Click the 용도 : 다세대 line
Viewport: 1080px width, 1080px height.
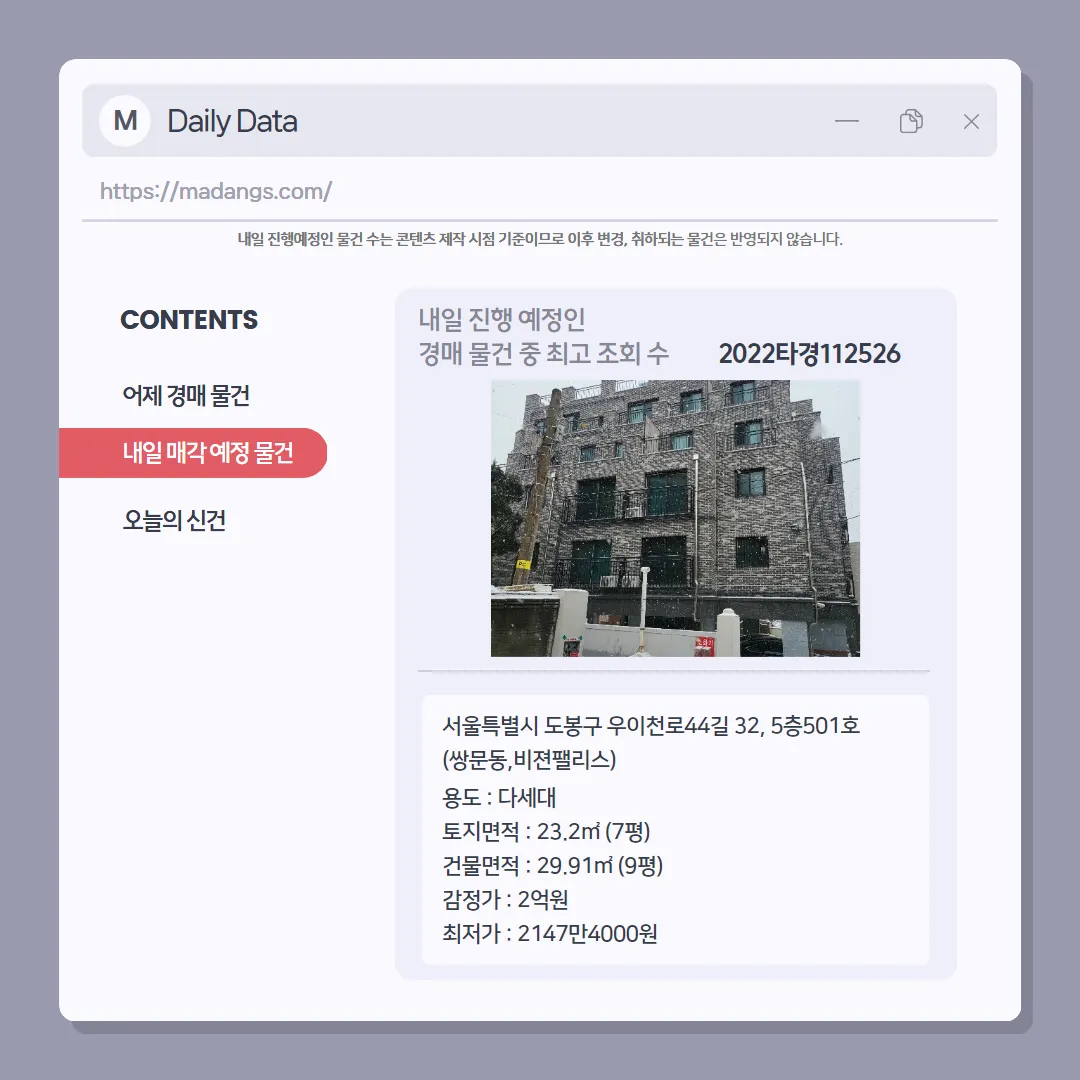[499, 797]
